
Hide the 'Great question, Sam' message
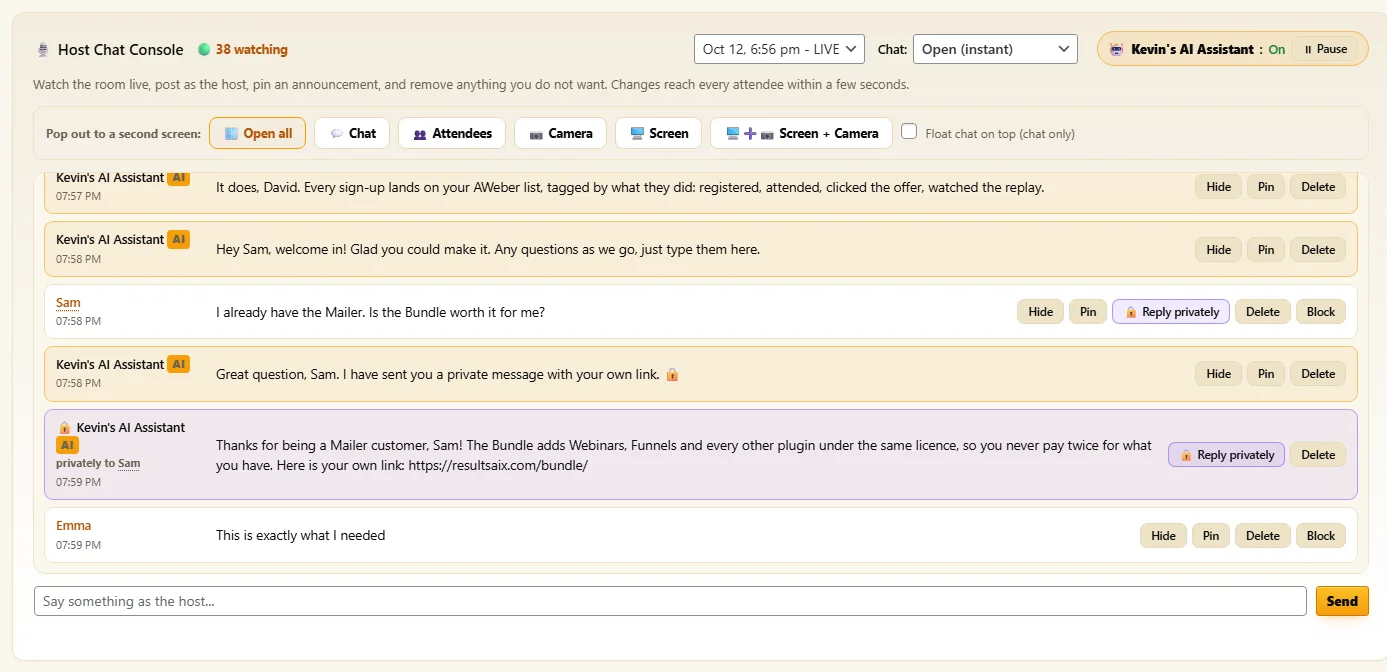pos(1218,374)
